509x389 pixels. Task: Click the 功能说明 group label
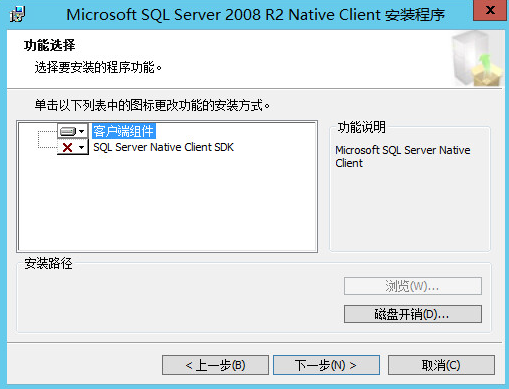pos(362,127)
